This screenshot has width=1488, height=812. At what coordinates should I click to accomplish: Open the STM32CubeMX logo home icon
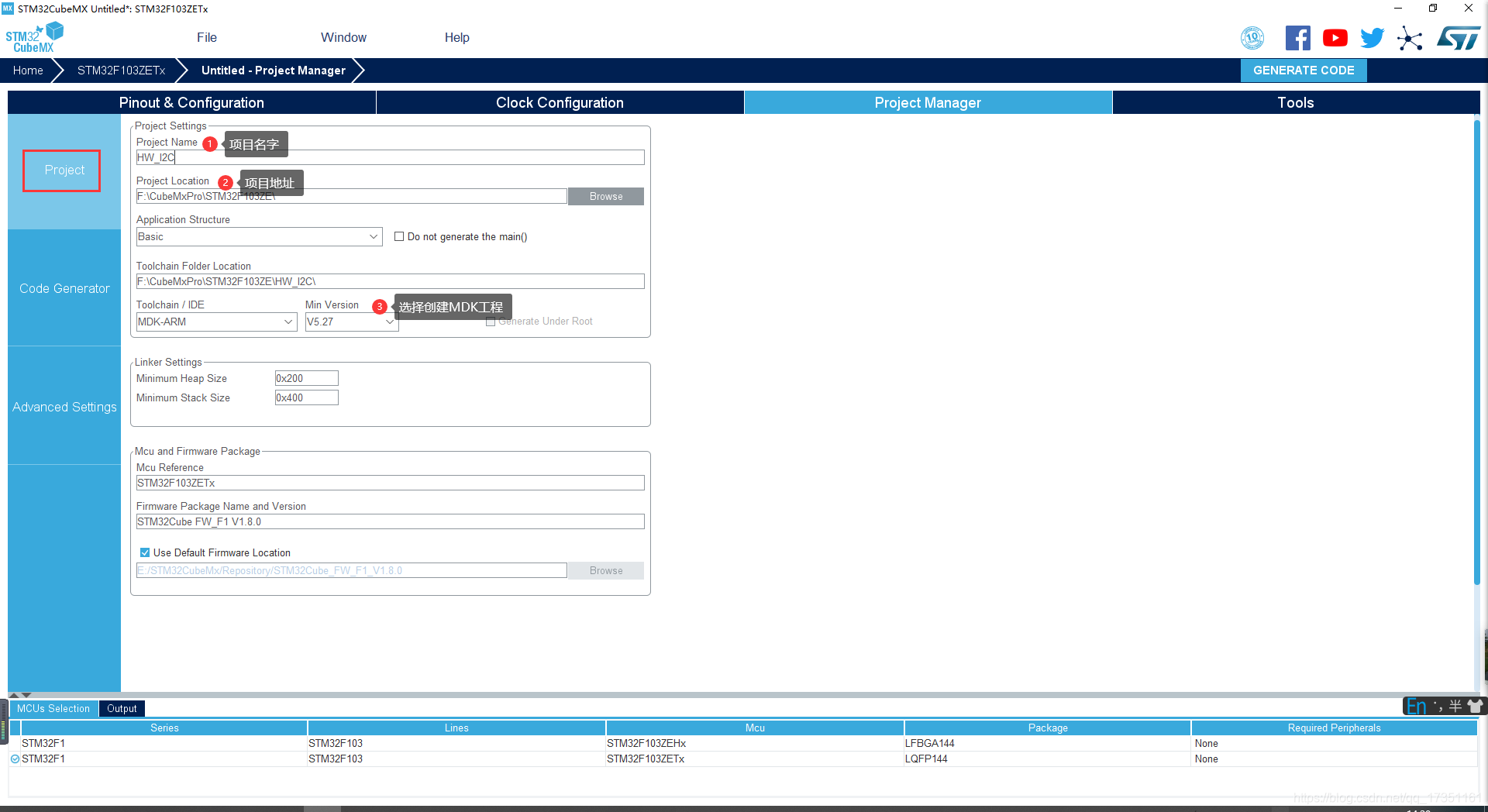pyautogui.click(x=34, y=37)
